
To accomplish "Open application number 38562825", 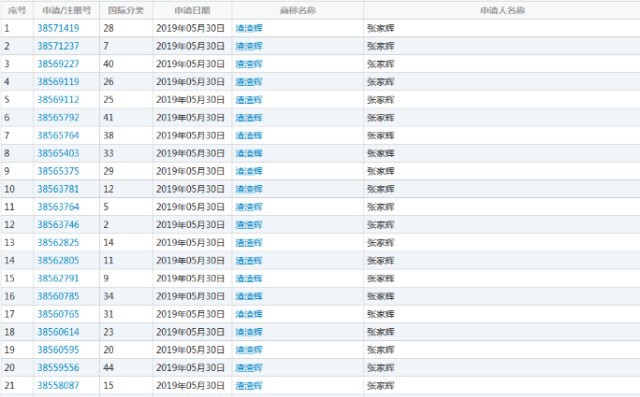I will [58, 243].
